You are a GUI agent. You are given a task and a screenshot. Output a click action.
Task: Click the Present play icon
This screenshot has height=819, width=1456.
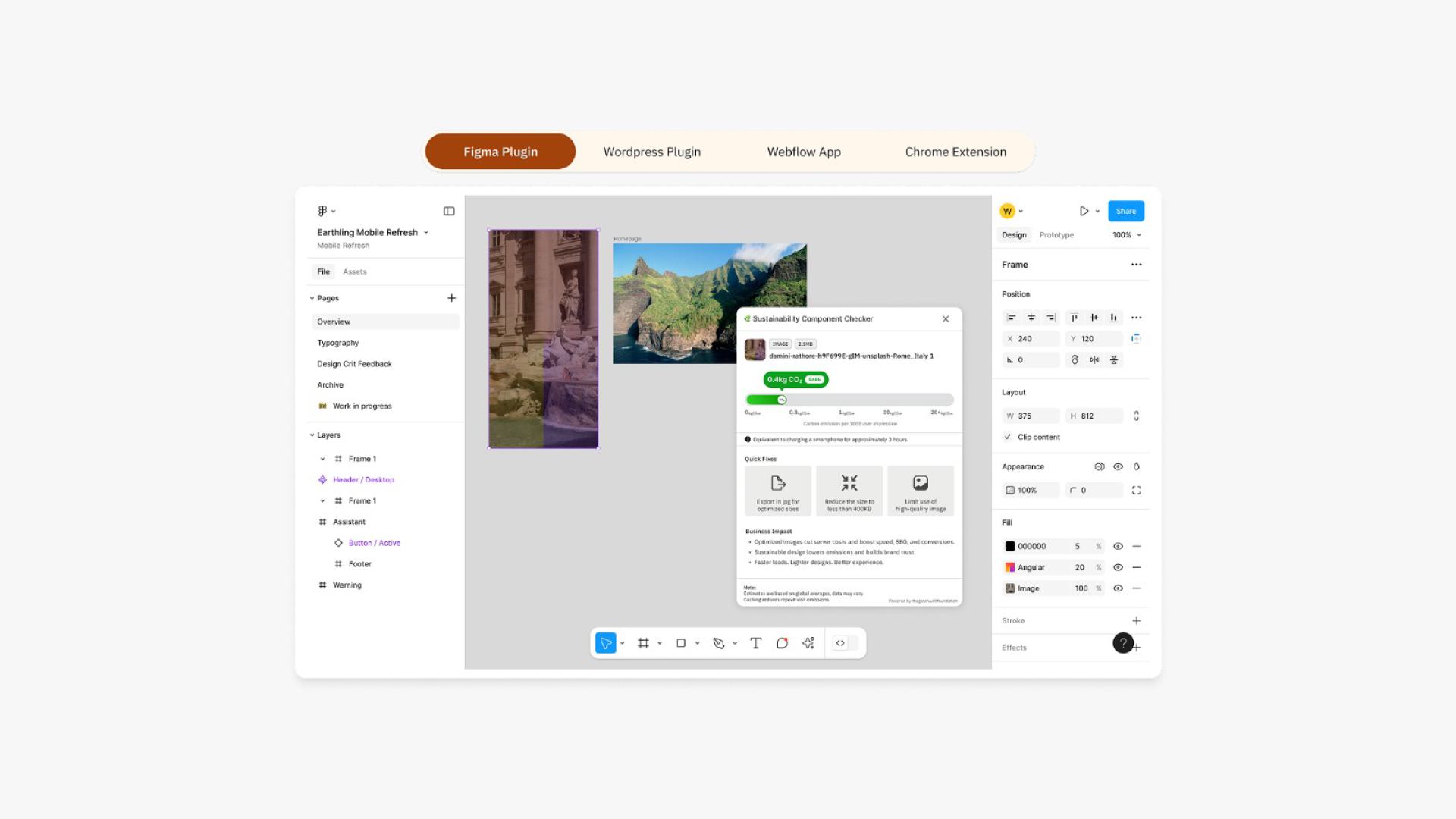click(1084, 211)
